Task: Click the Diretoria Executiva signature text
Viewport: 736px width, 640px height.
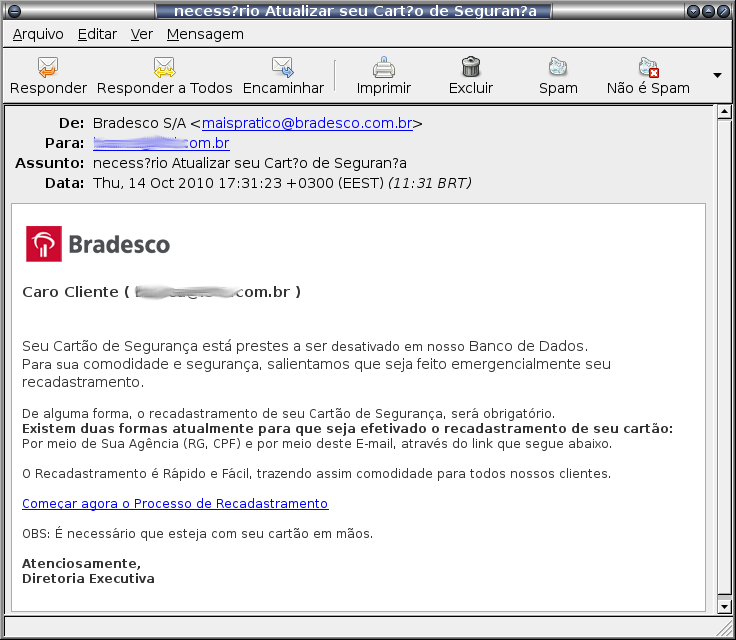Action: click(88, 578)
